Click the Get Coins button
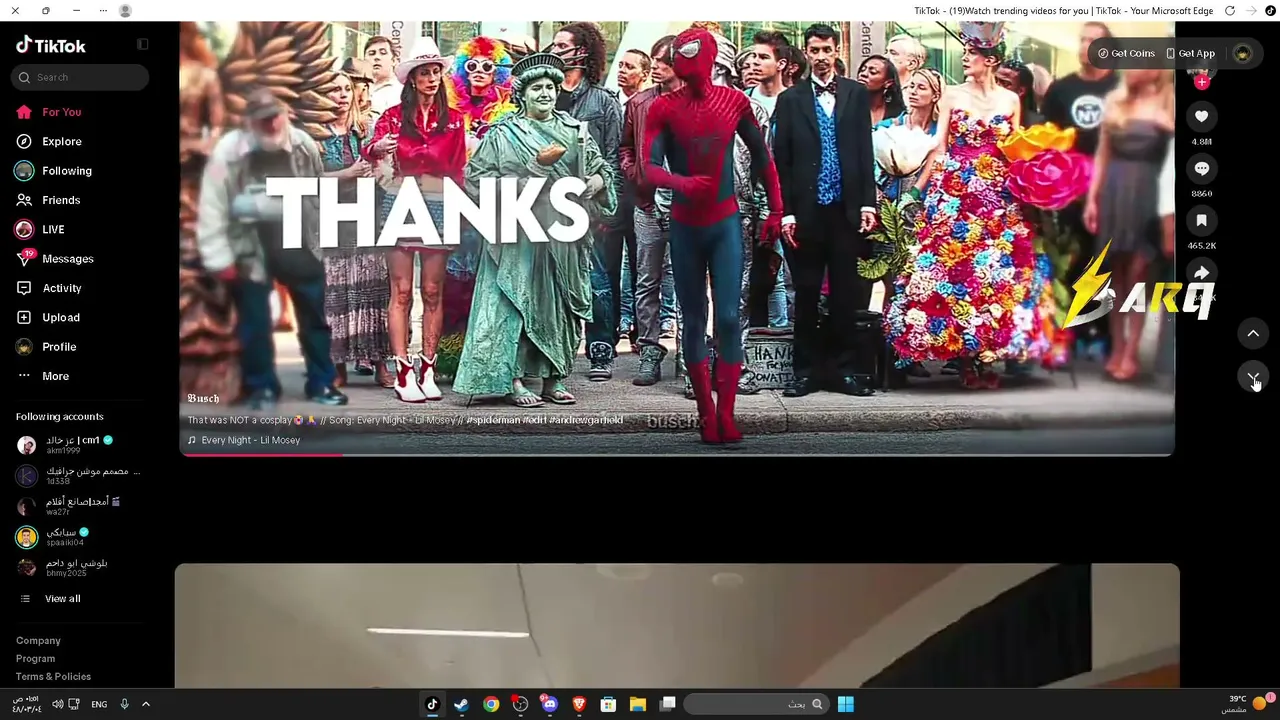Image resolution: width=1280 pixels, height=720 pixels. pyautogui.click(x=1126, y=53)
